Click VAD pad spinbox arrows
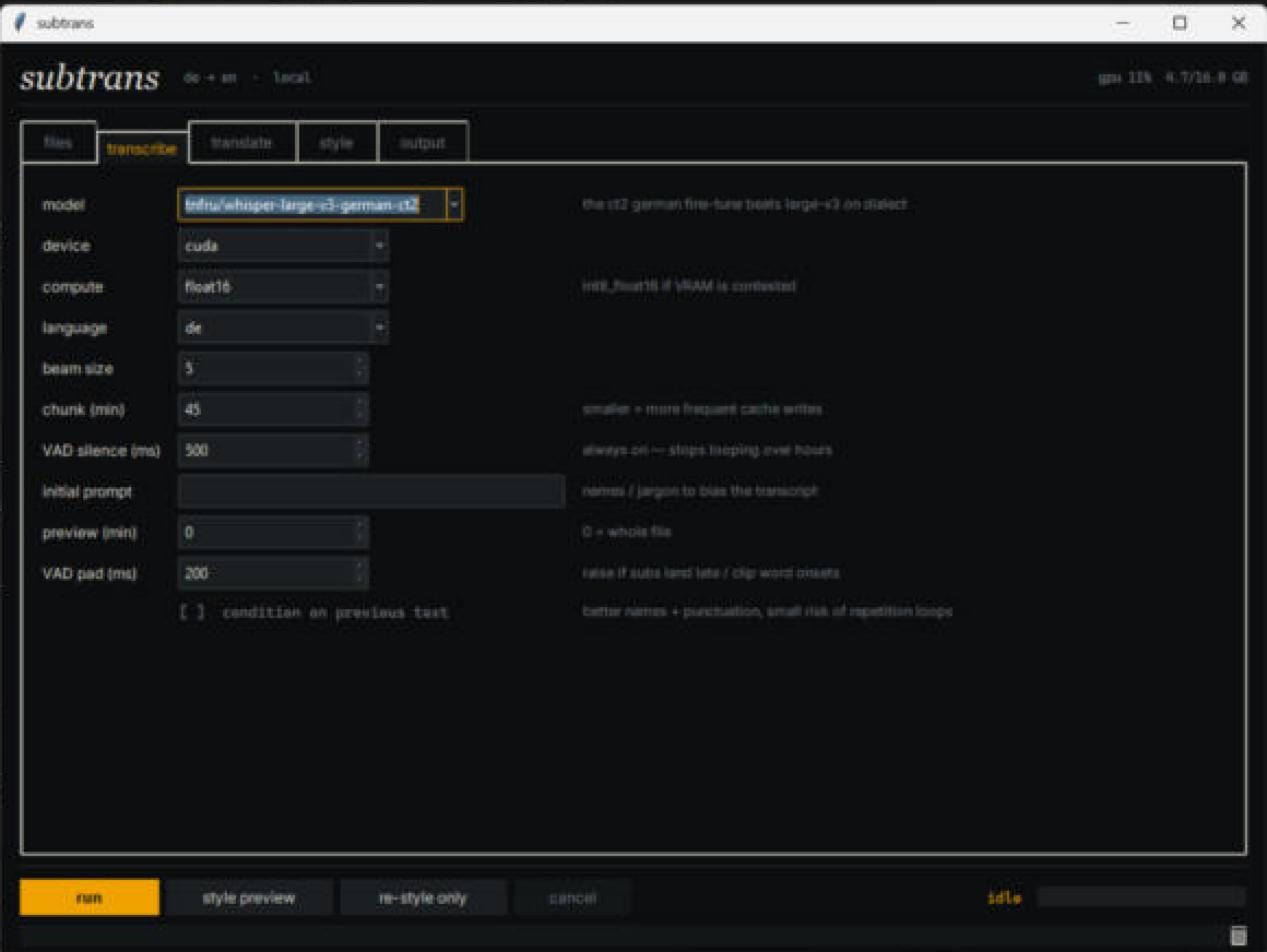This screenshot has height=952, width=1267. 360,573
